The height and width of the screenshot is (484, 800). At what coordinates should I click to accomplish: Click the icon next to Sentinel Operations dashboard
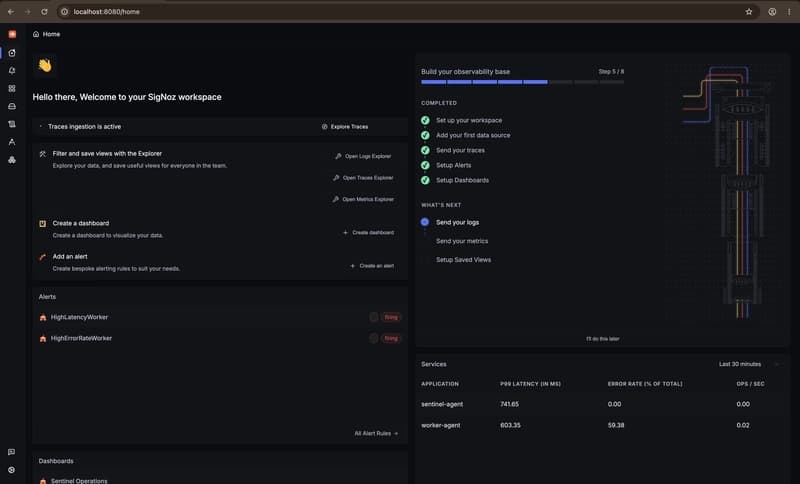pyautogui.click(x=43, y=480)
